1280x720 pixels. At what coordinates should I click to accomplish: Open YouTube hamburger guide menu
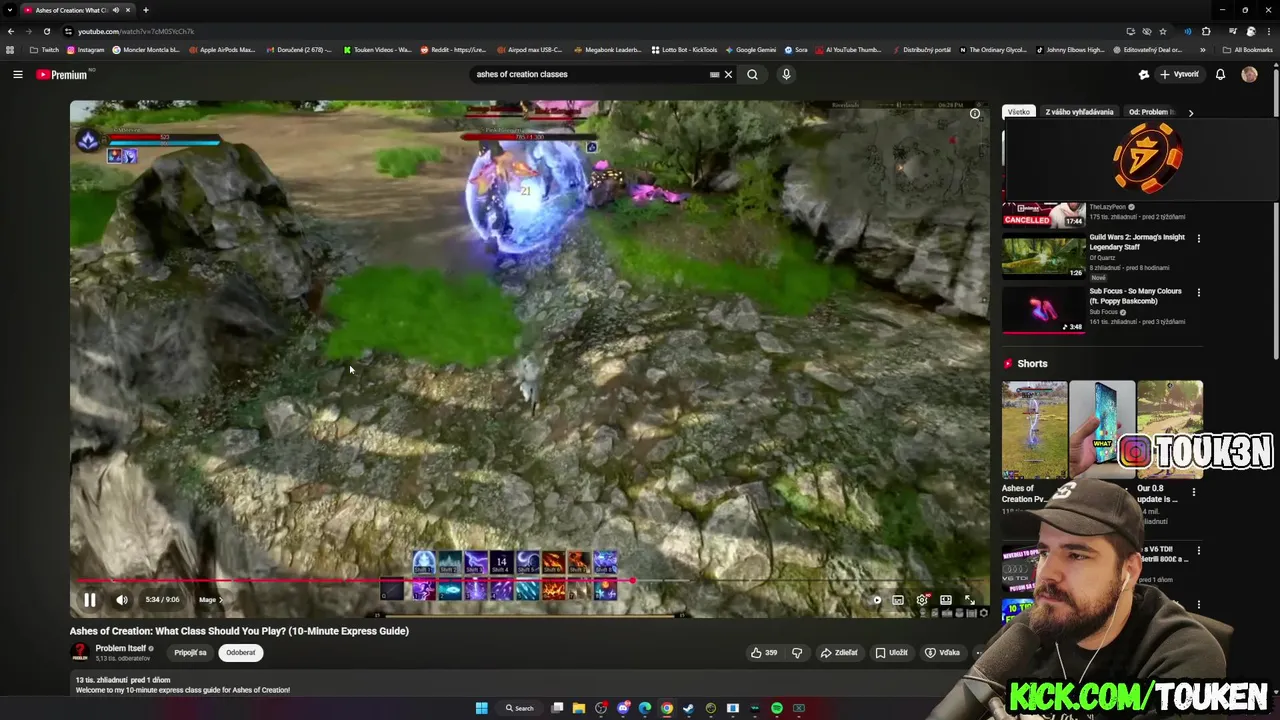tap(17, 74)
